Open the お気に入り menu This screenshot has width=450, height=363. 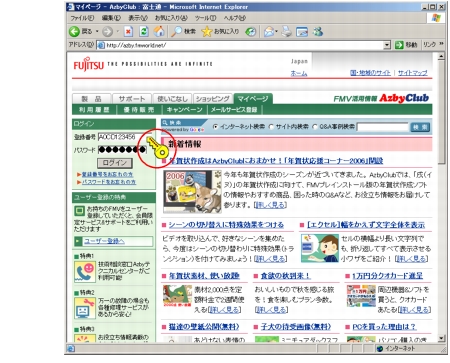tap(171, 18)
